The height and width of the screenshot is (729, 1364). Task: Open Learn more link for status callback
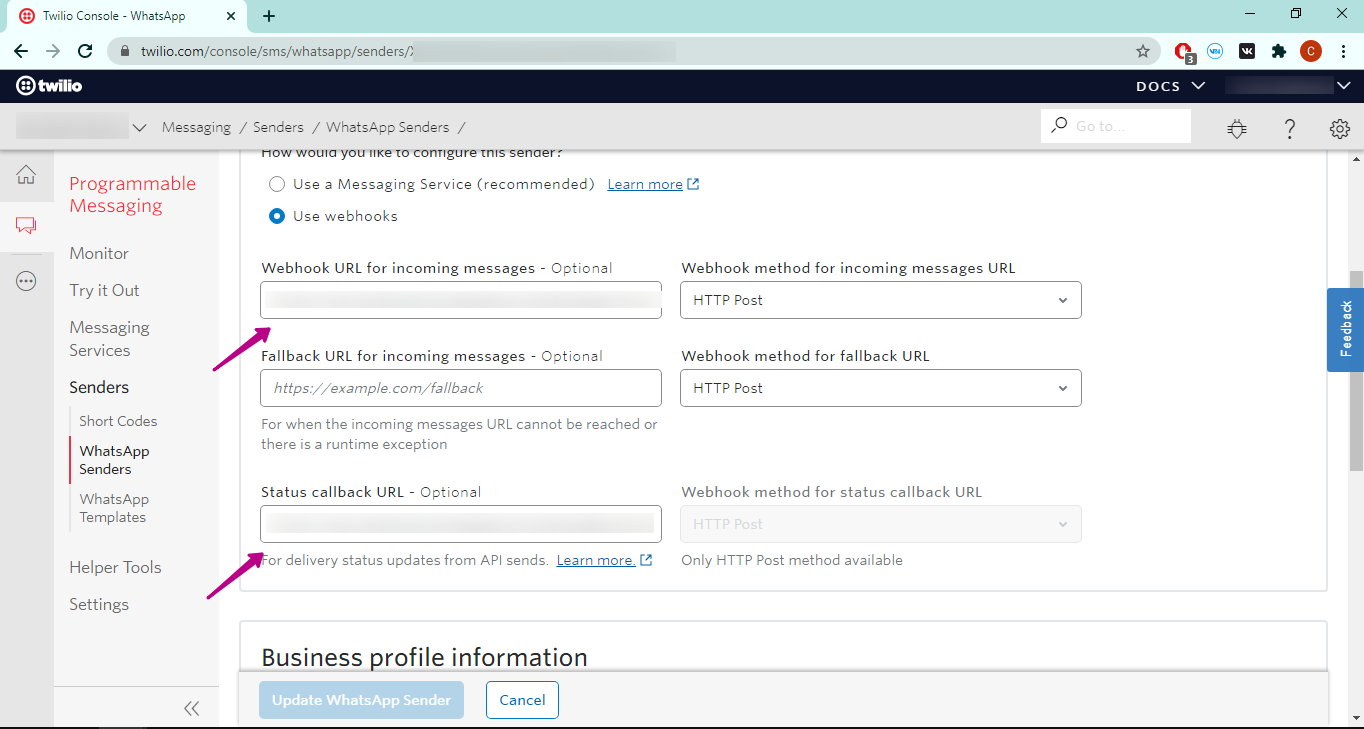pyautogui.click(x=596, y=560)
